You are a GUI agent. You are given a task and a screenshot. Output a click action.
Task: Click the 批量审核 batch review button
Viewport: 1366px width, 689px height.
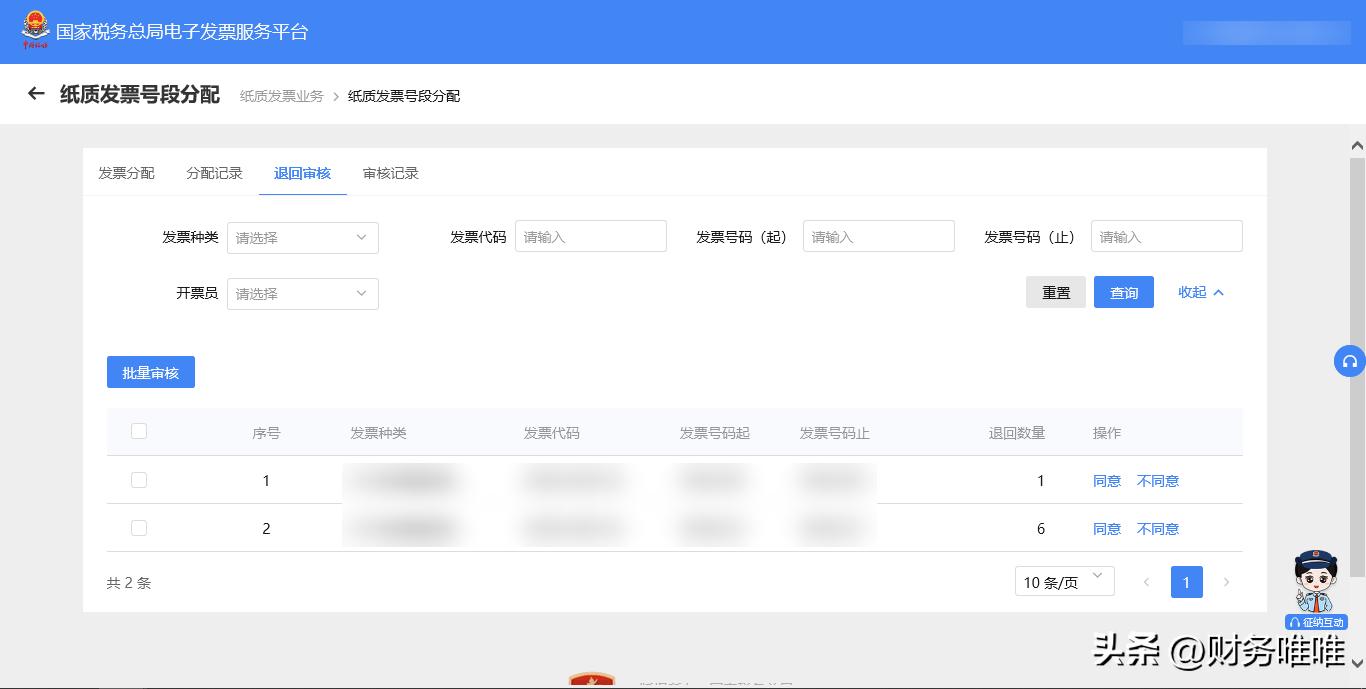150,372
